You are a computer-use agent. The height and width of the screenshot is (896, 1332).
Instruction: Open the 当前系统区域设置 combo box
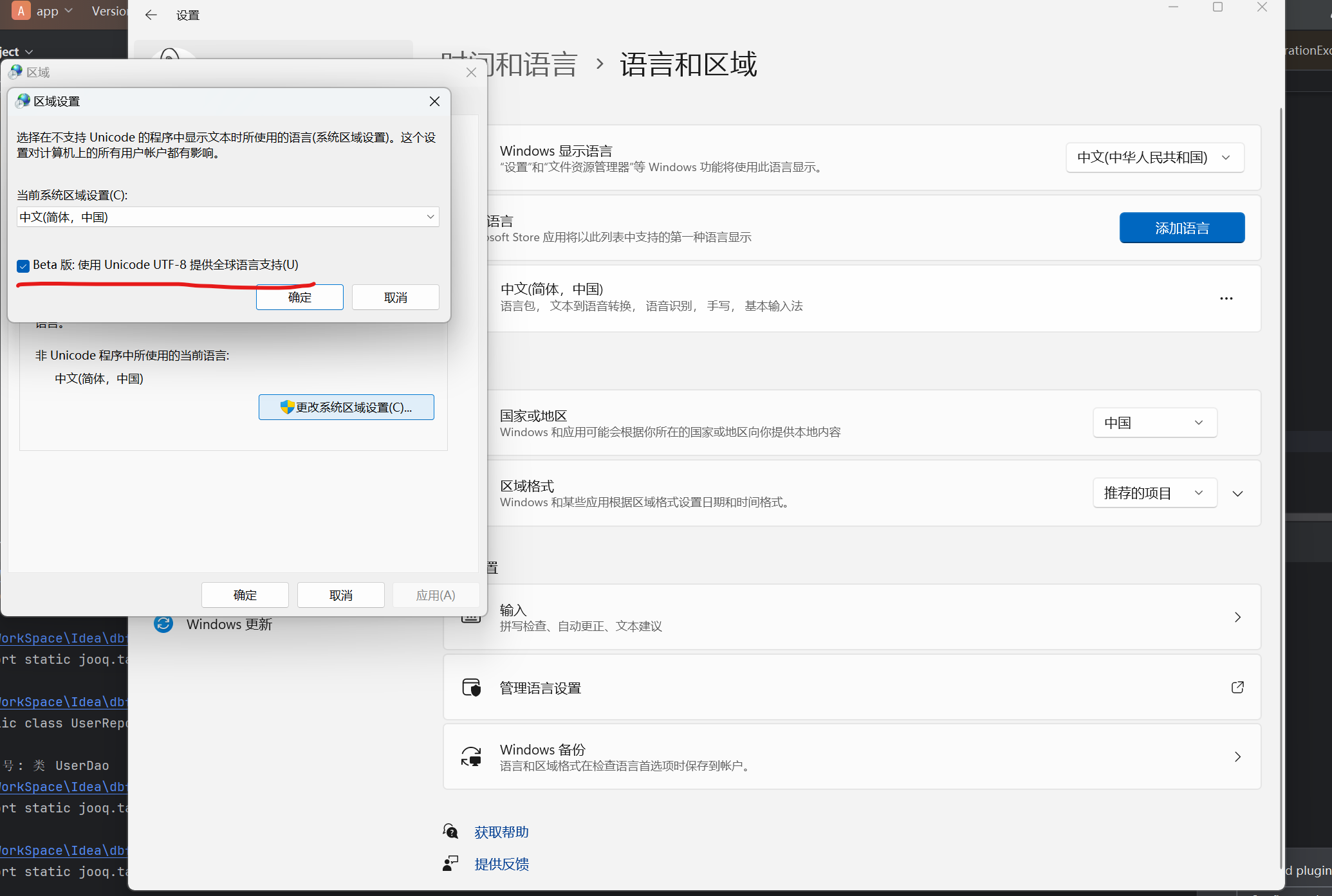click(228, 217)
